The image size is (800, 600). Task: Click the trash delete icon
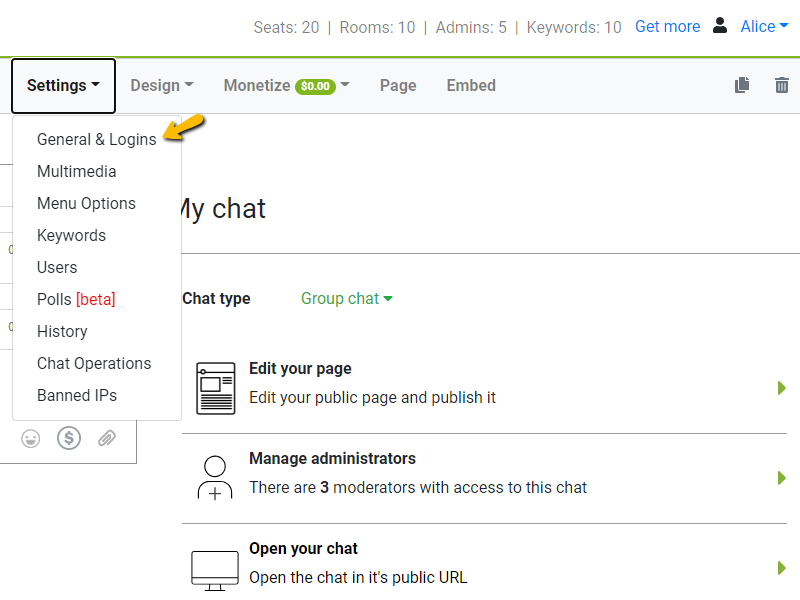pyautogui.click(x=782, y=86)
